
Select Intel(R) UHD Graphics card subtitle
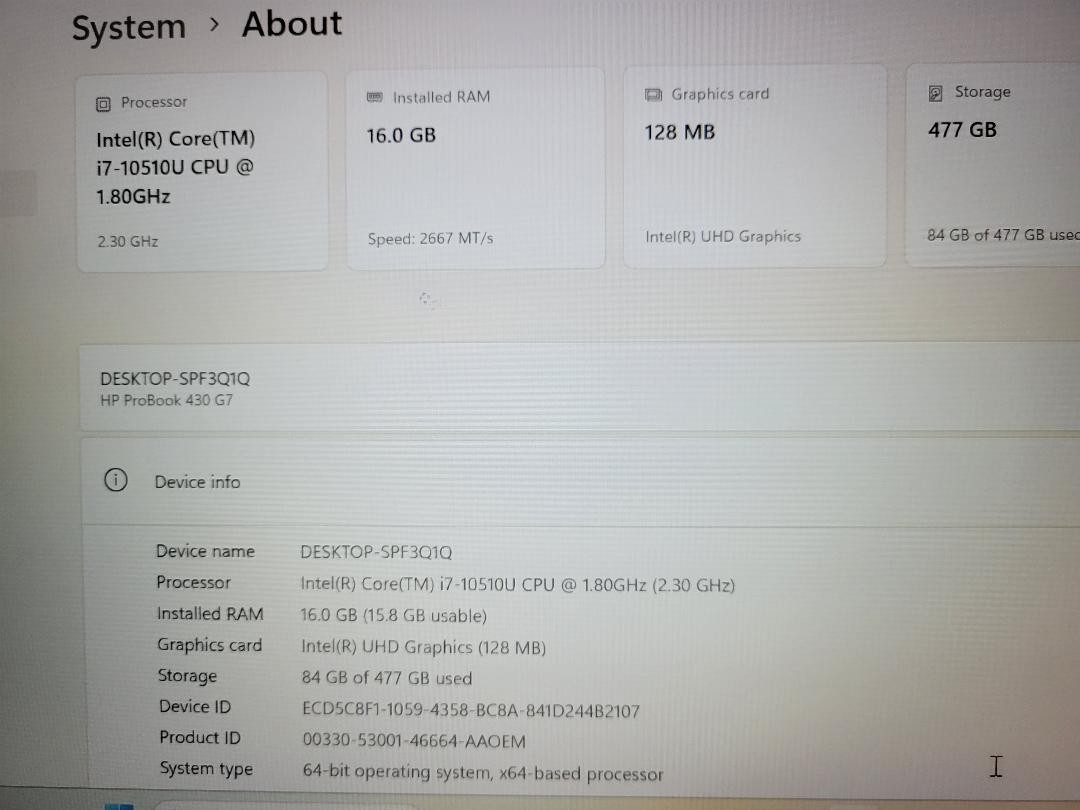tap(723, 237)
